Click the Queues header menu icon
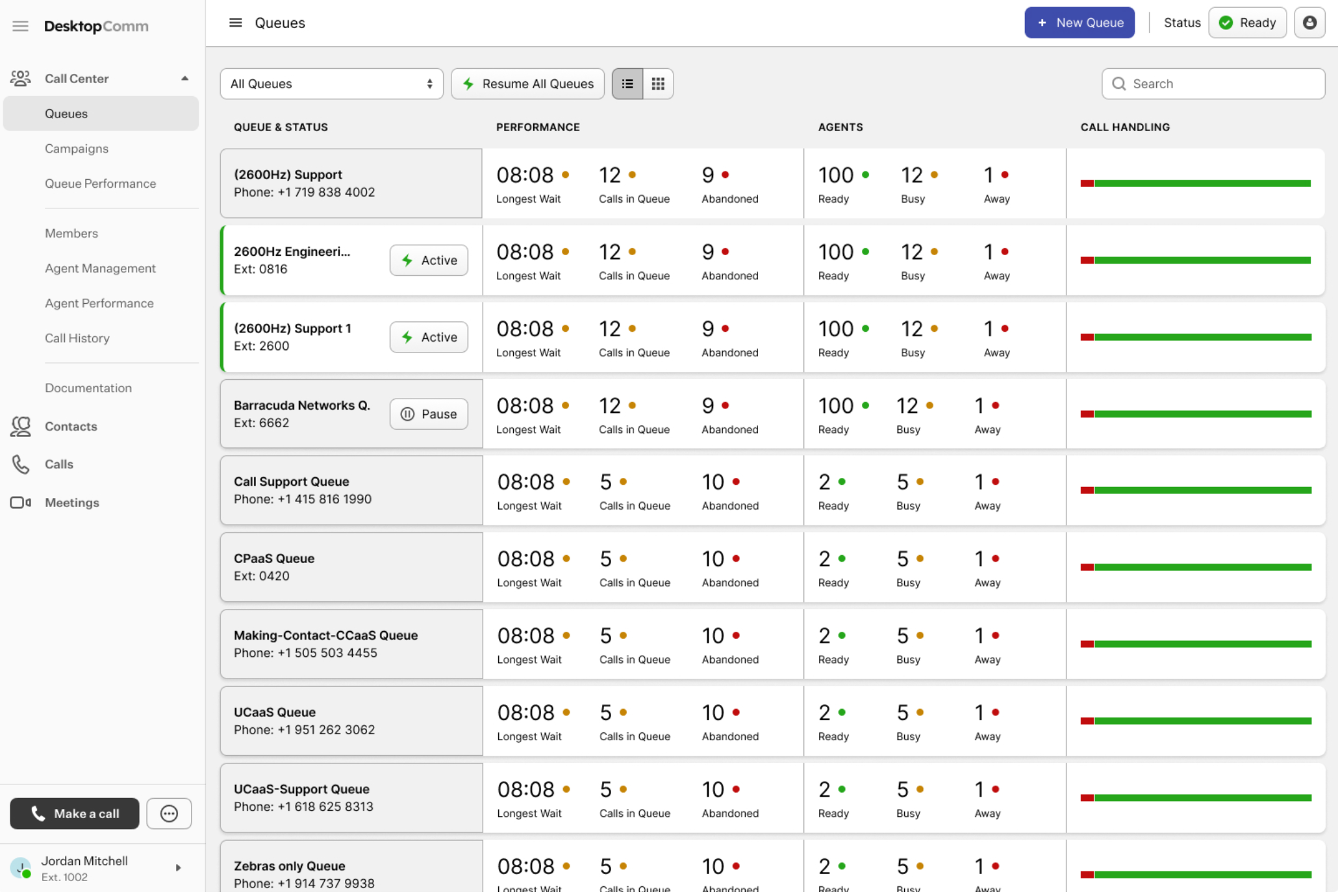The image size is (1338, 896). pyautogui.click(x=235, y=23)
